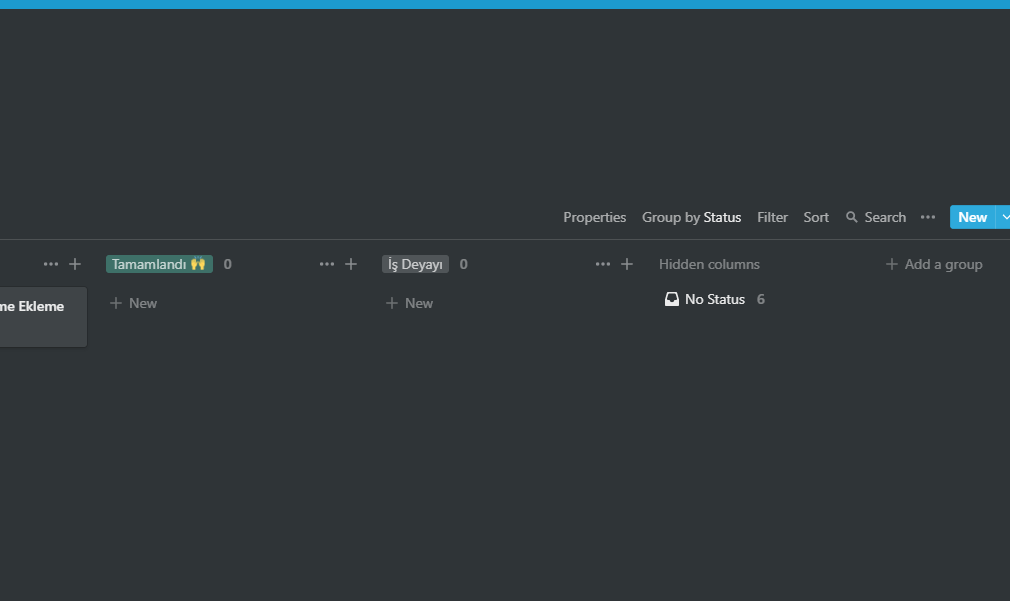Open options menu for the Tamamlandı column
This screenshot has height=601, width=1010.
coord(326,264)
